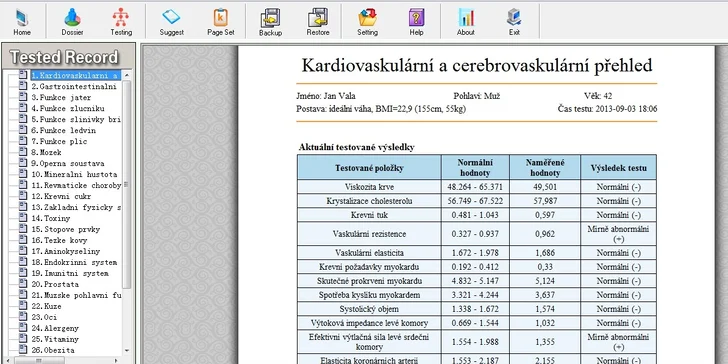Open report 21.Muzske pohlavni fu
The height and width of the screenshot is (364, 728).
pyautogui.click(x=76, y=295)
